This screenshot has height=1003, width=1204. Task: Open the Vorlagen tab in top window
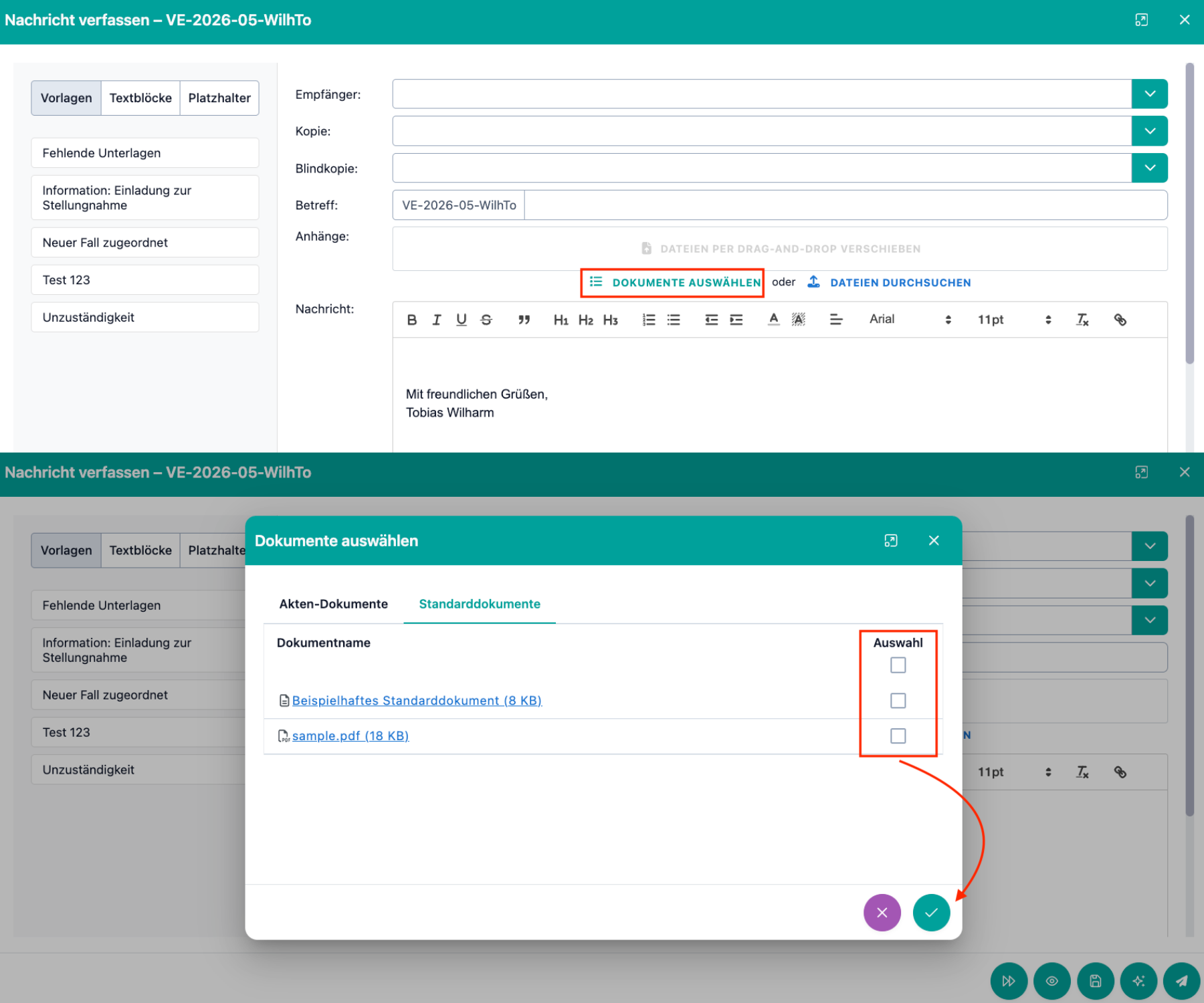(66, 98)
